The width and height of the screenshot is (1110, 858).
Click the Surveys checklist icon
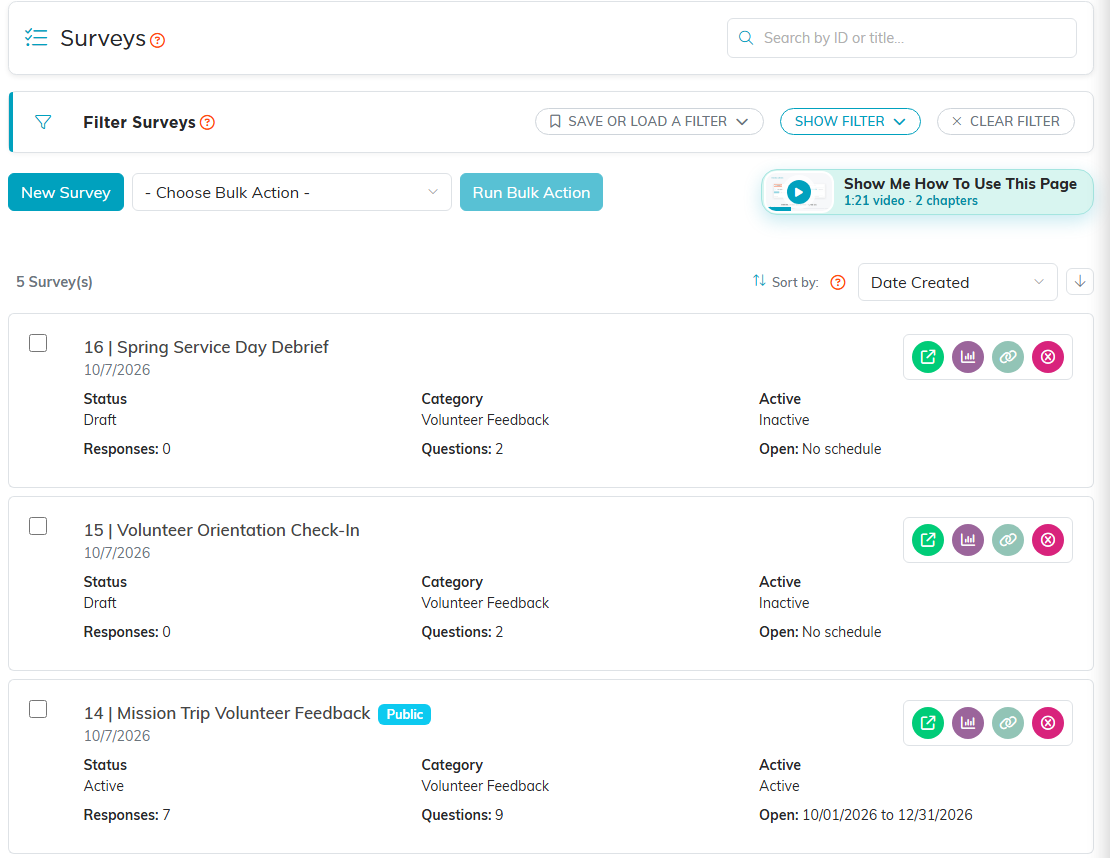[36, 38]
